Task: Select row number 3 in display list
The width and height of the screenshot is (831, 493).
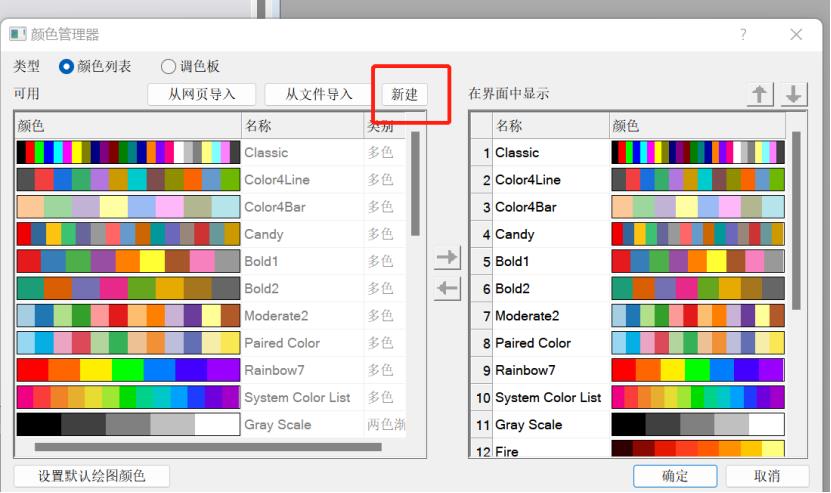Action: coord(482,207)
